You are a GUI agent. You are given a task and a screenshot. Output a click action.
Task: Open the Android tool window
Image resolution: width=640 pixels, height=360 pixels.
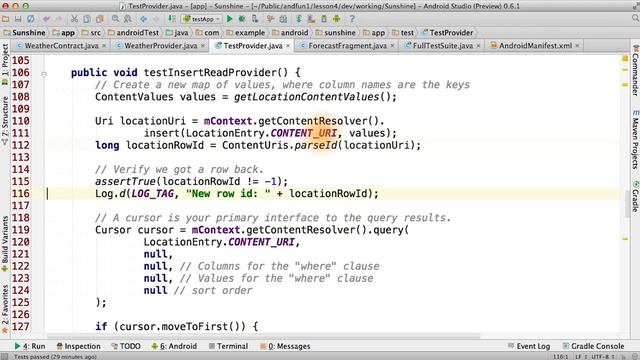[174, 346]
